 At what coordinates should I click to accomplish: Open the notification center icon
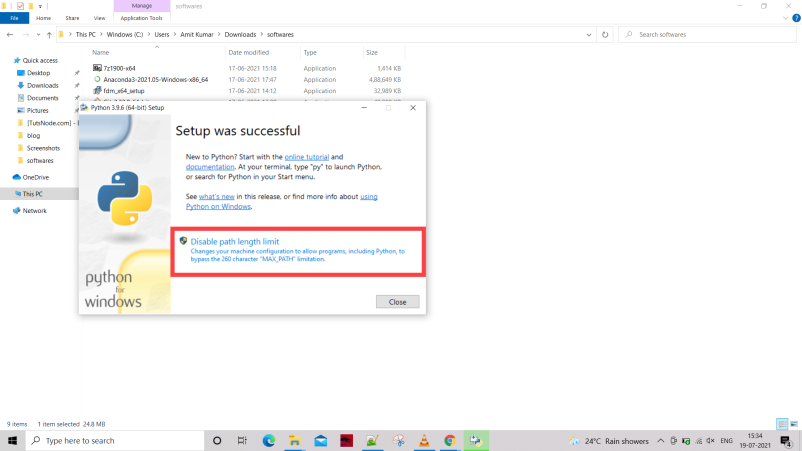(787, 441)
